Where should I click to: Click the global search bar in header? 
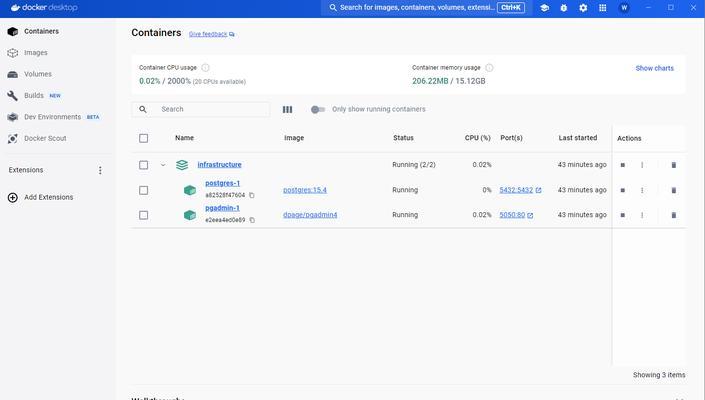427,8
